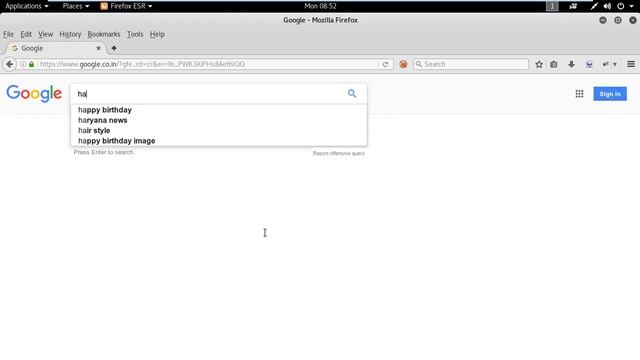Image resolution: width=640 pixels, height=360 pixels.
Task: Click the top panel icon right of workspace indicator
Action: click(x=573, y=6)
